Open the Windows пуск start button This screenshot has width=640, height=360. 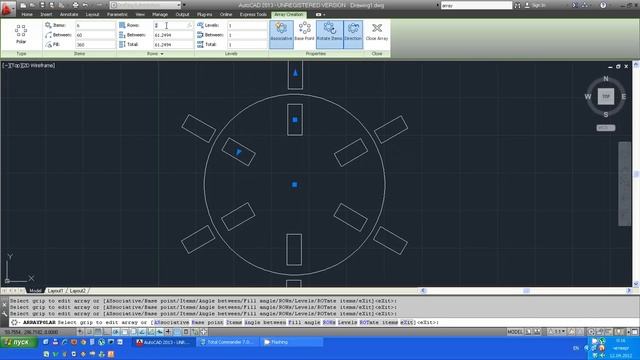point(19,342)
